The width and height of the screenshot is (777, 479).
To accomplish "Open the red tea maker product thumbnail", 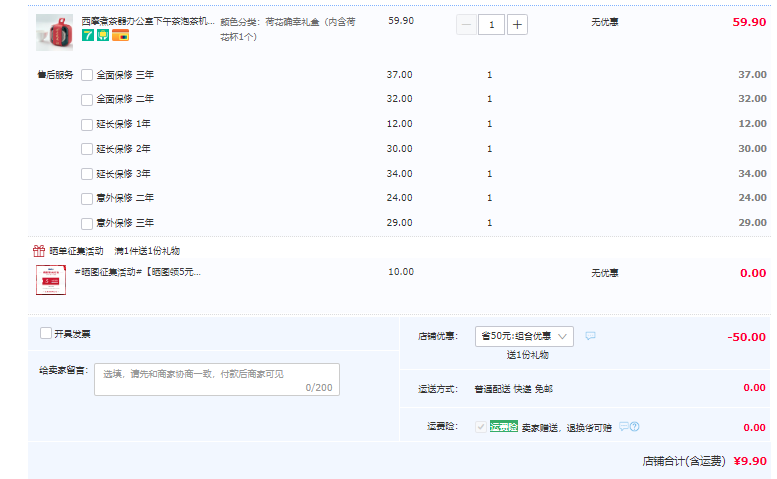I will coord(55,33).
